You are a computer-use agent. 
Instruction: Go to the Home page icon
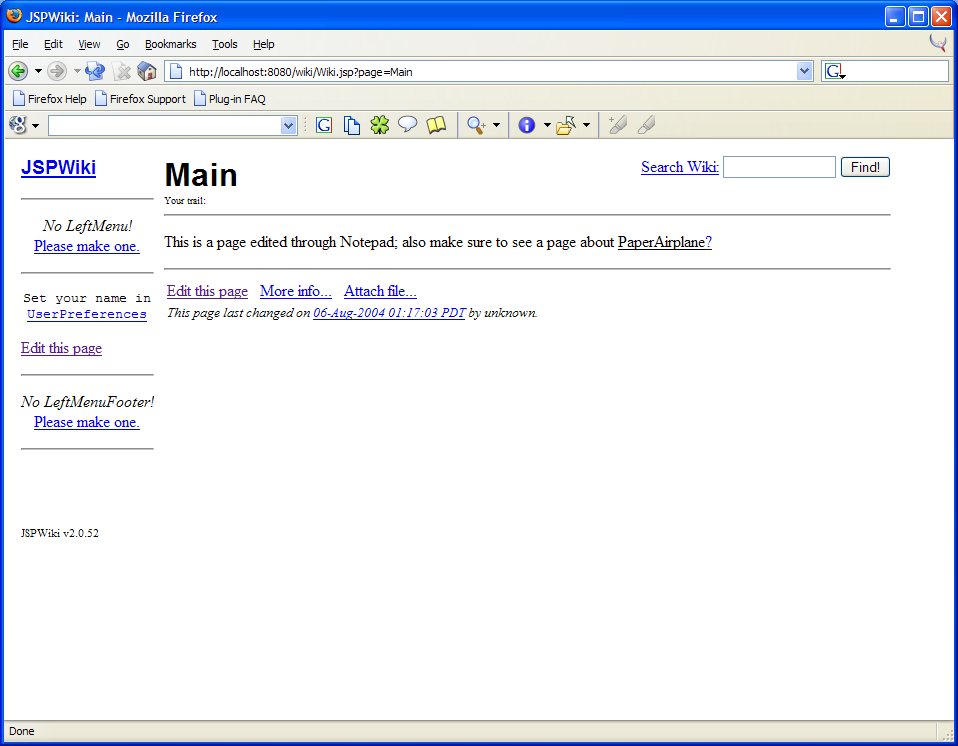pyautogui.click(x=147, y=71)
